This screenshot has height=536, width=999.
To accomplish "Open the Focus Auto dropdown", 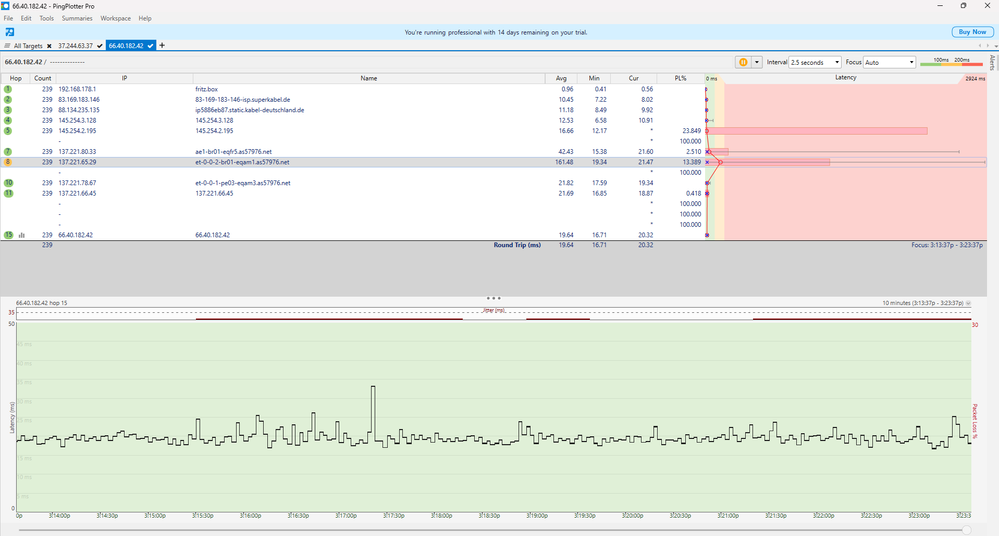I will (889, 62).
